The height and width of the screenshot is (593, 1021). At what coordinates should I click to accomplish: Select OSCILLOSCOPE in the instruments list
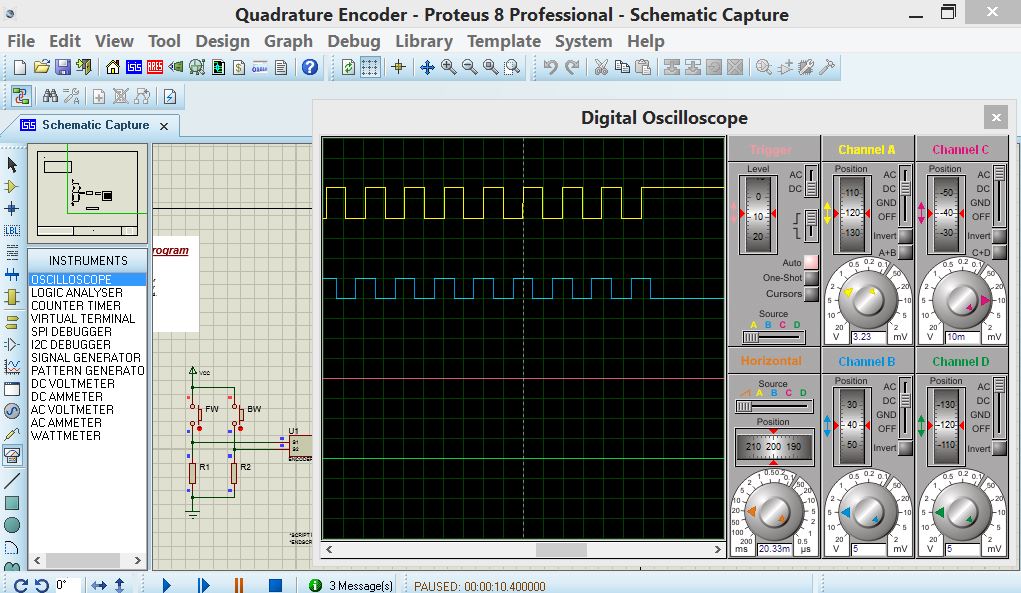click(87, 279)
